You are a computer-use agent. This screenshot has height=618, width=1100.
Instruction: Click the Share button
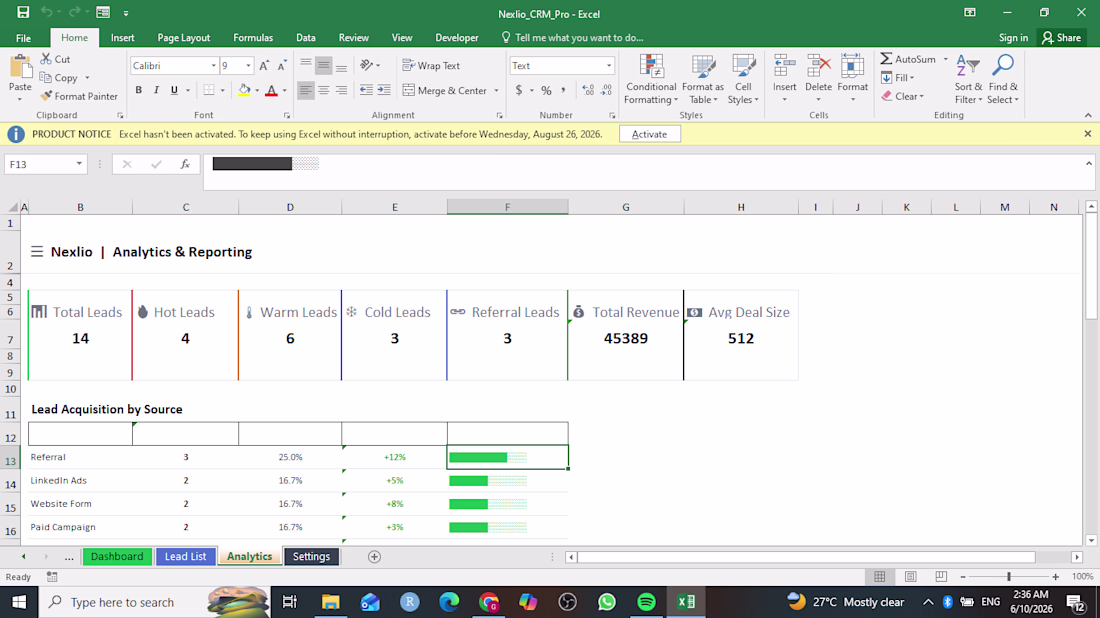(x=1061, y=38)
